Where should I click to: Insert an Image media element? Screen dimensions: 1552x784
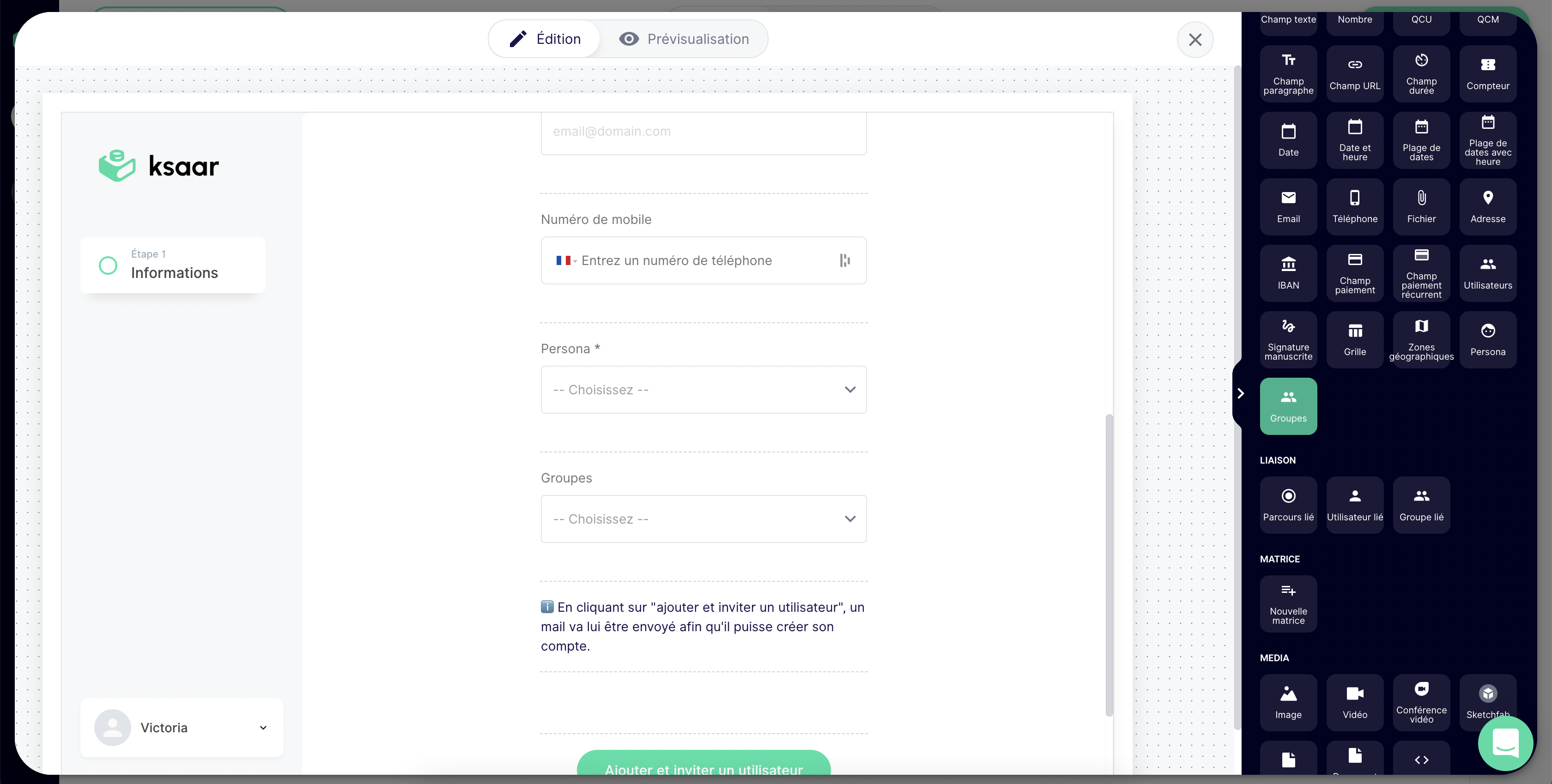tap(1288, 703)
